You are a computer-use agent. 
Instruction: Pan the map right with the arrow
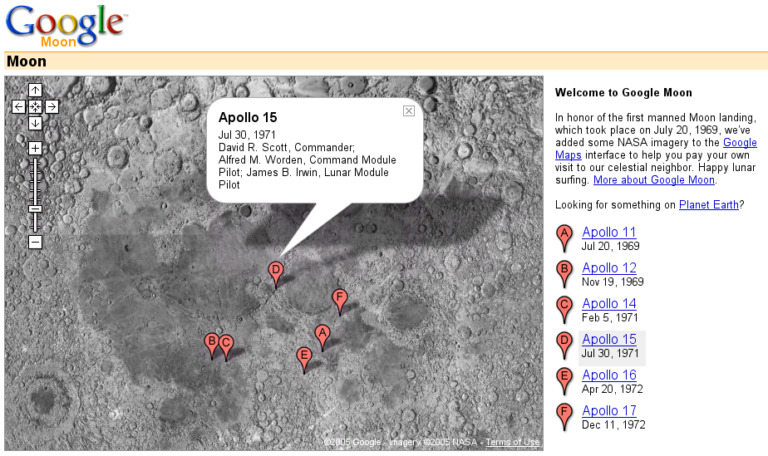pos(52,106)
